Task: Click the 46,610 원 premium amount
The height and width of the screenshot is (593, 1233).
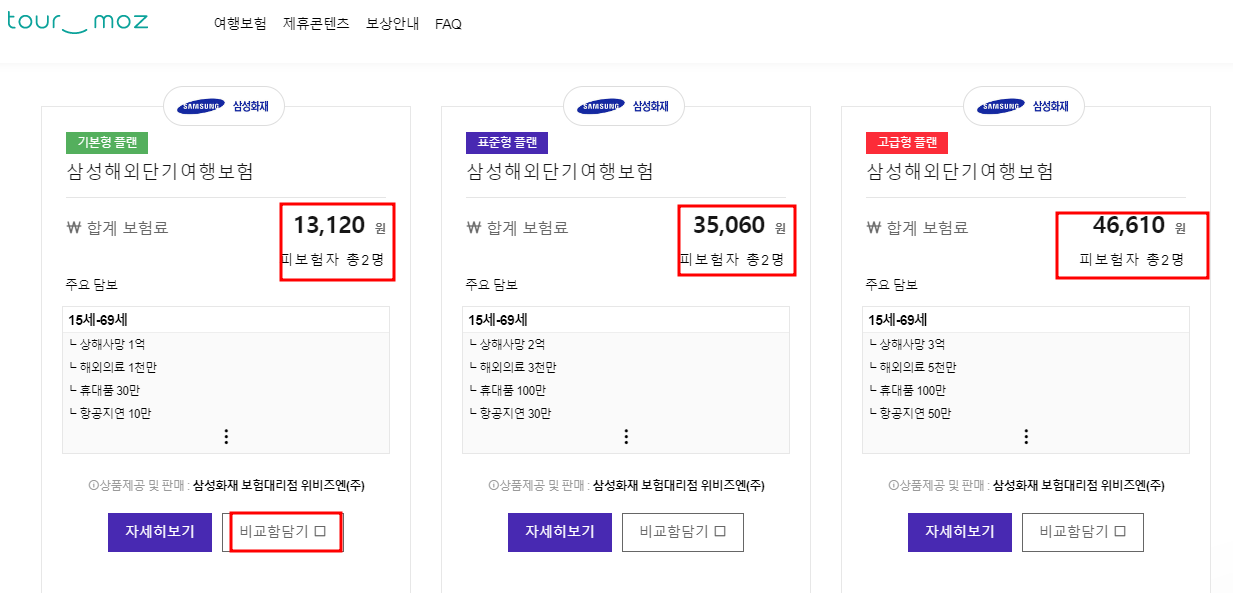Action: tap(1139, 226)
